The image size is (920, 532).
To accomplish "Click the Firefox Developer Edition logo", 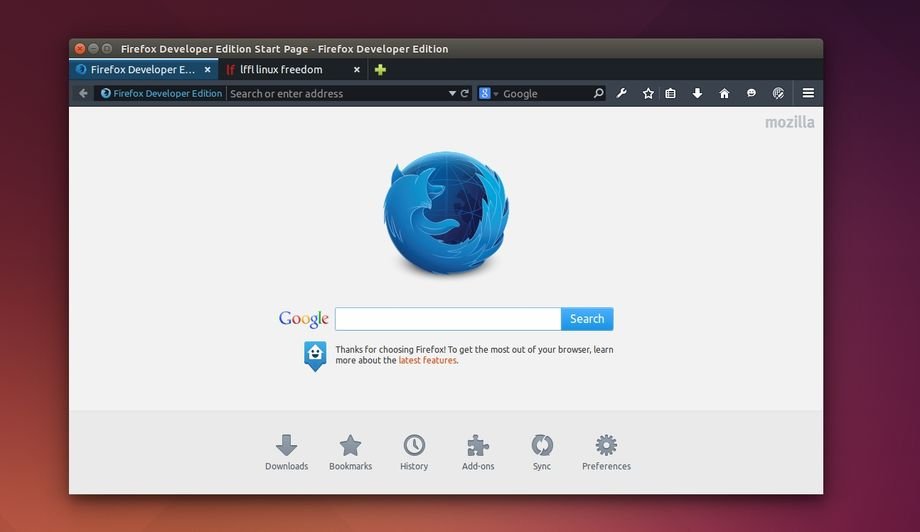I will (446, 213).
